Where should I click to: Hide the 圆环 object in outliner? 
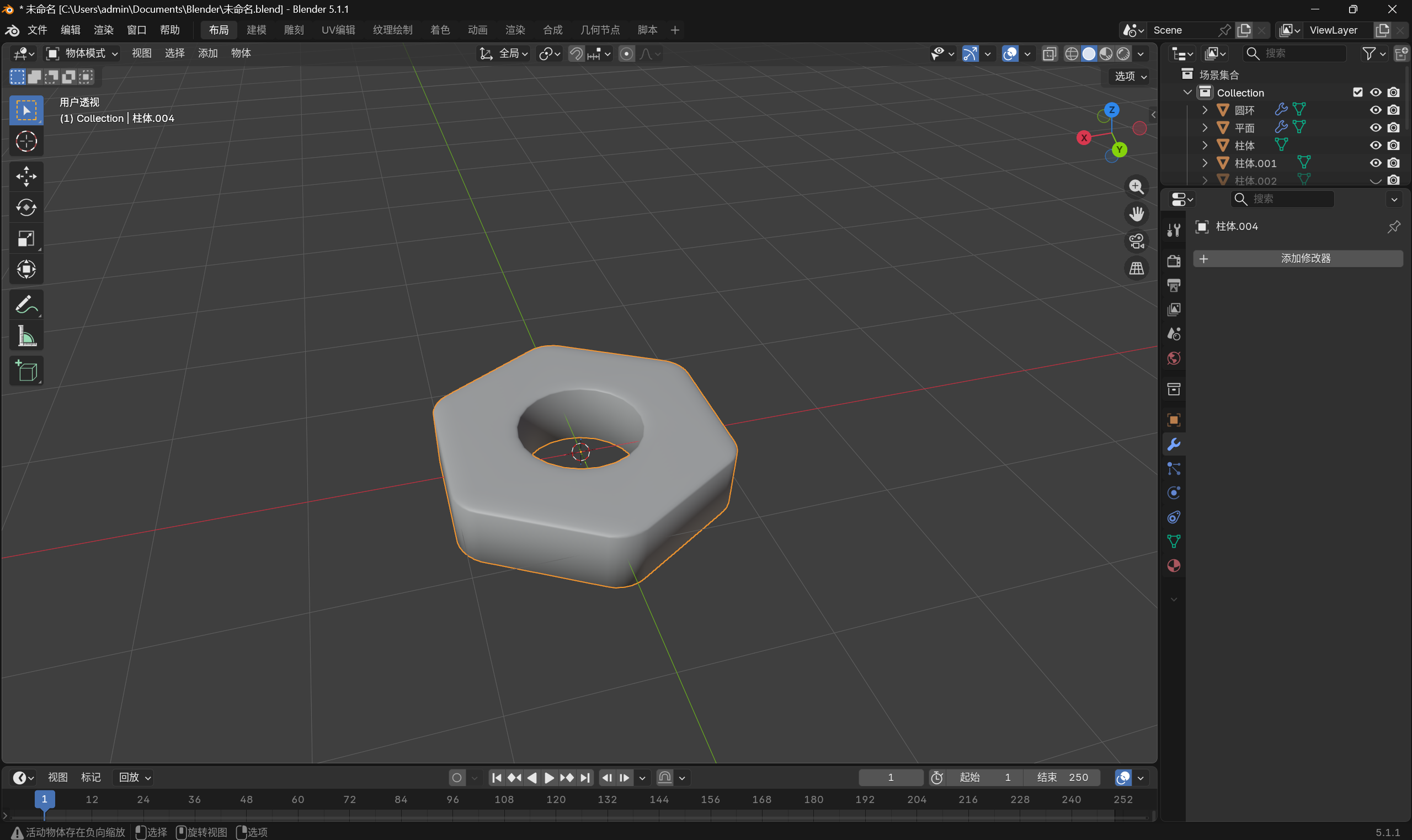[x=1375, y=110]
